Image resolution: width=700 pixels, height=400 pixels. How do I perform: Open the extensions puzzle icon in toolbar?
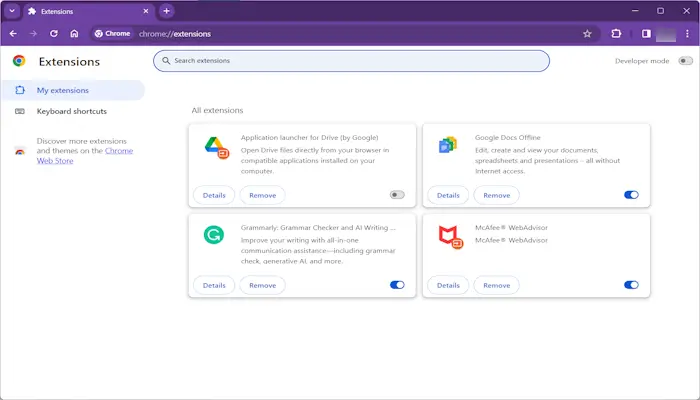616,33
